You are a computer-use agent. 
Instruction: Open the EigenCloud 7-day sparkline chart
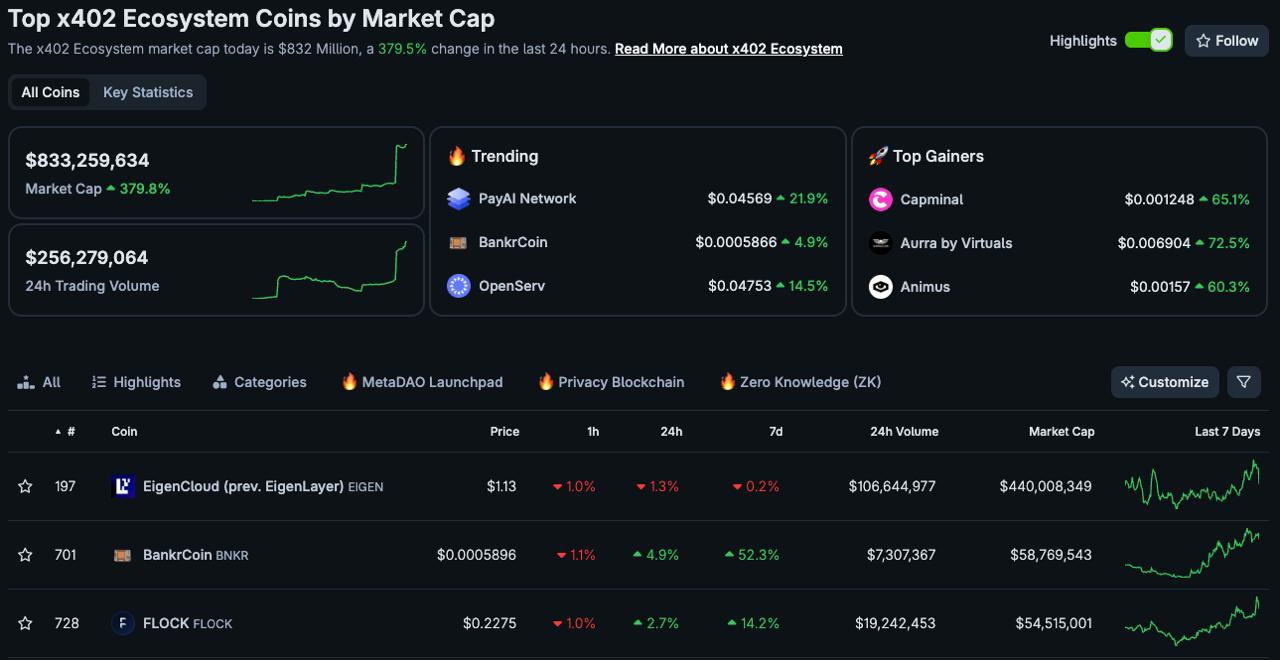point(1192,487)
